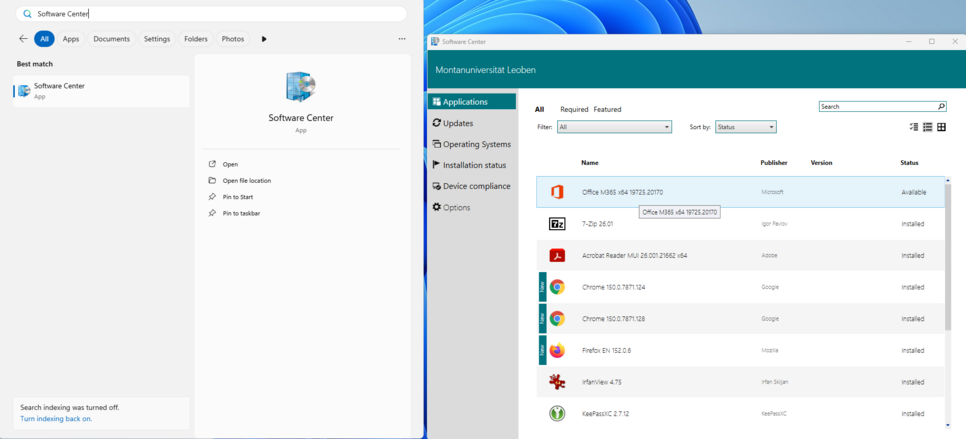Switch to list view icon
The width and height of the screenshot is (966, 439).
927,127
